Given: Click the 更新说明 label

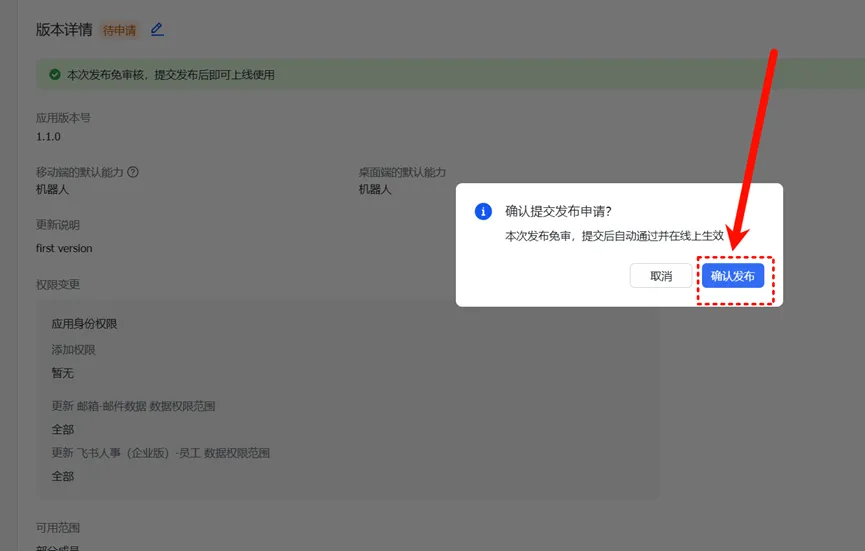Looking at the screenshot, I should pyautogui.click(x=58, y=225).
